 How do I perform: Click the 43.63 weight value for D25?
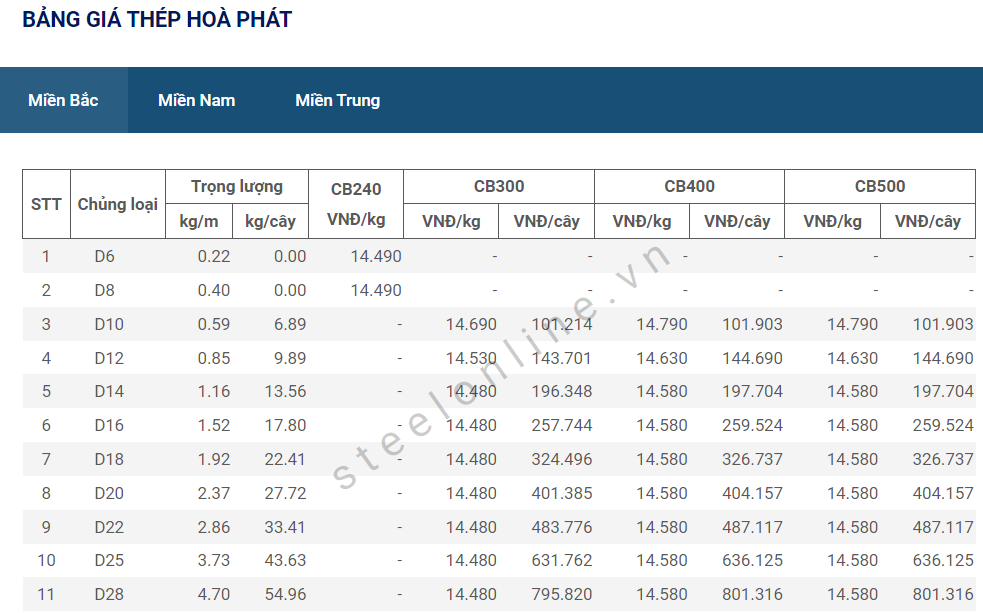285,560
